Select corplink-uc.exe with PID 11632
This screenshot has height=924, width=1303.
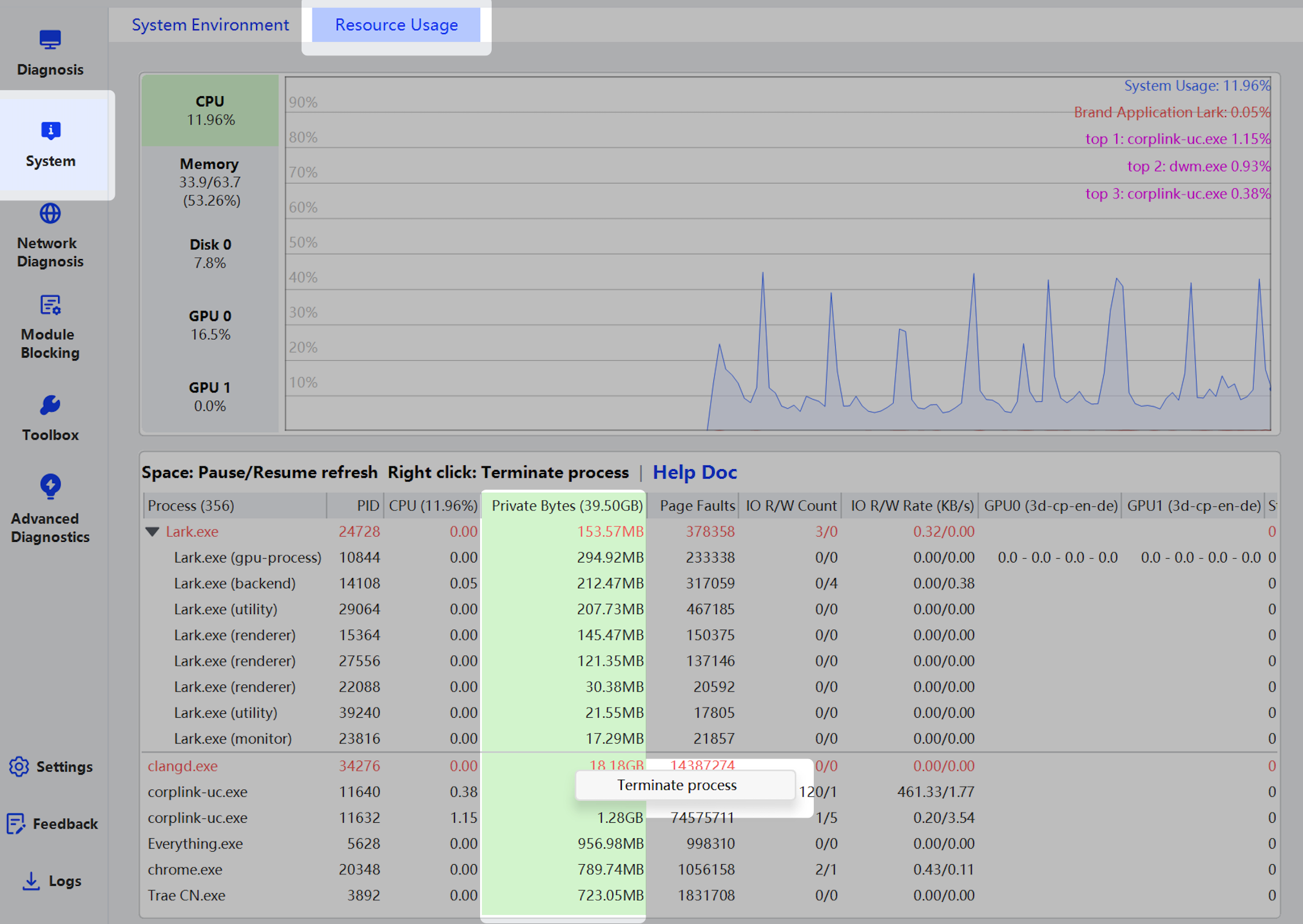click(x=709, y=817)
